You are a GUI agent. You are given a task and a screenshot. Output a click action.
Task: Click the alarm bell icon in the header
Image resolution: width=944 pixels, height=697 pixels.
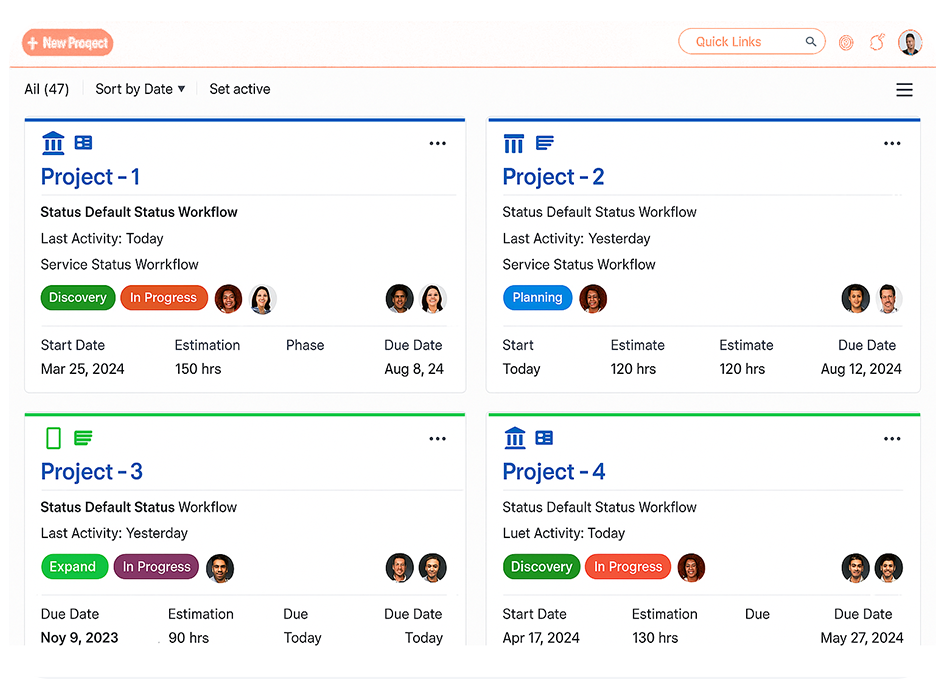click(x=877, y=43)
